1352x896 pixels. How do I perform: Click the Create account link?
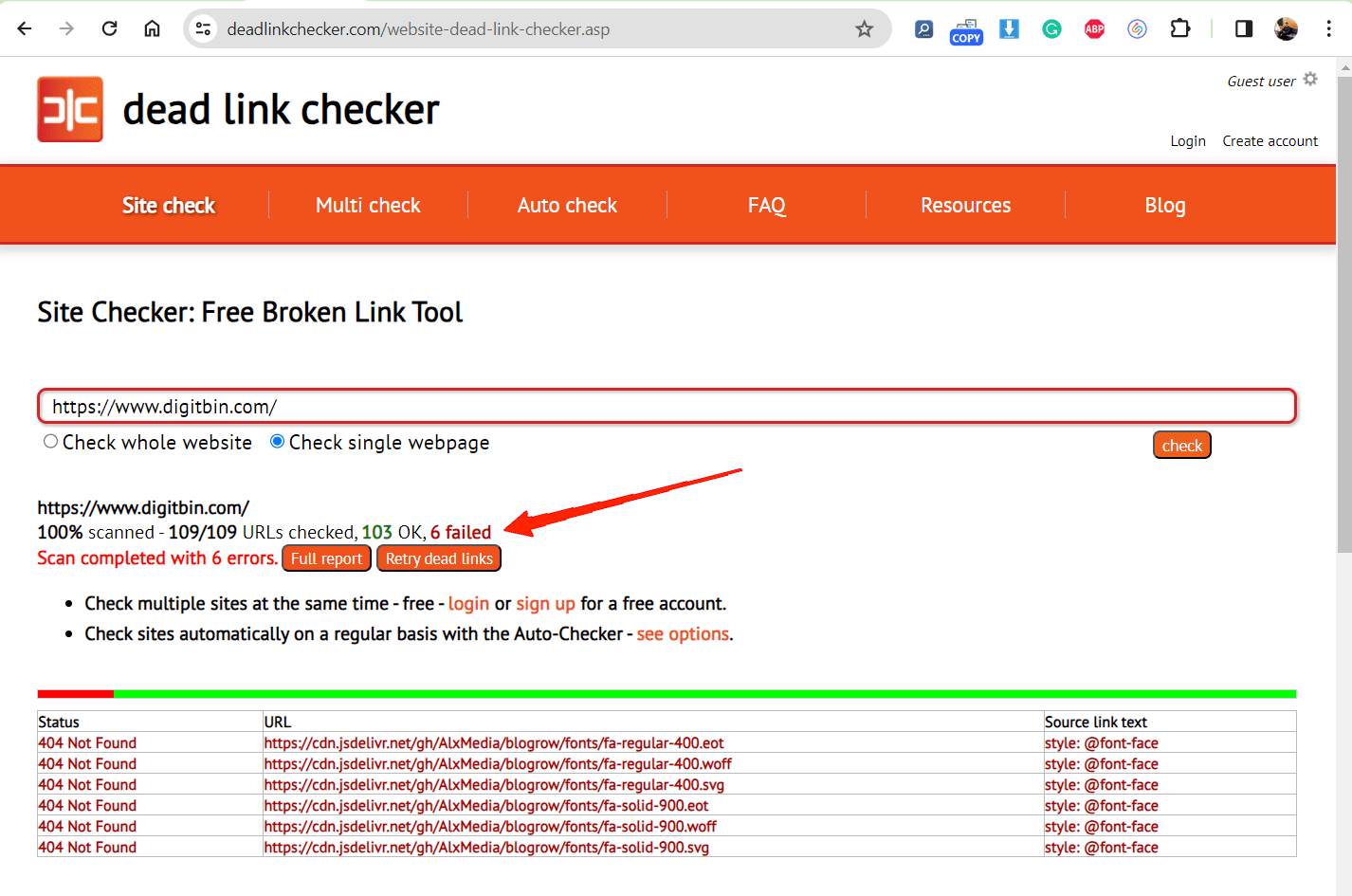point(1270,141)
